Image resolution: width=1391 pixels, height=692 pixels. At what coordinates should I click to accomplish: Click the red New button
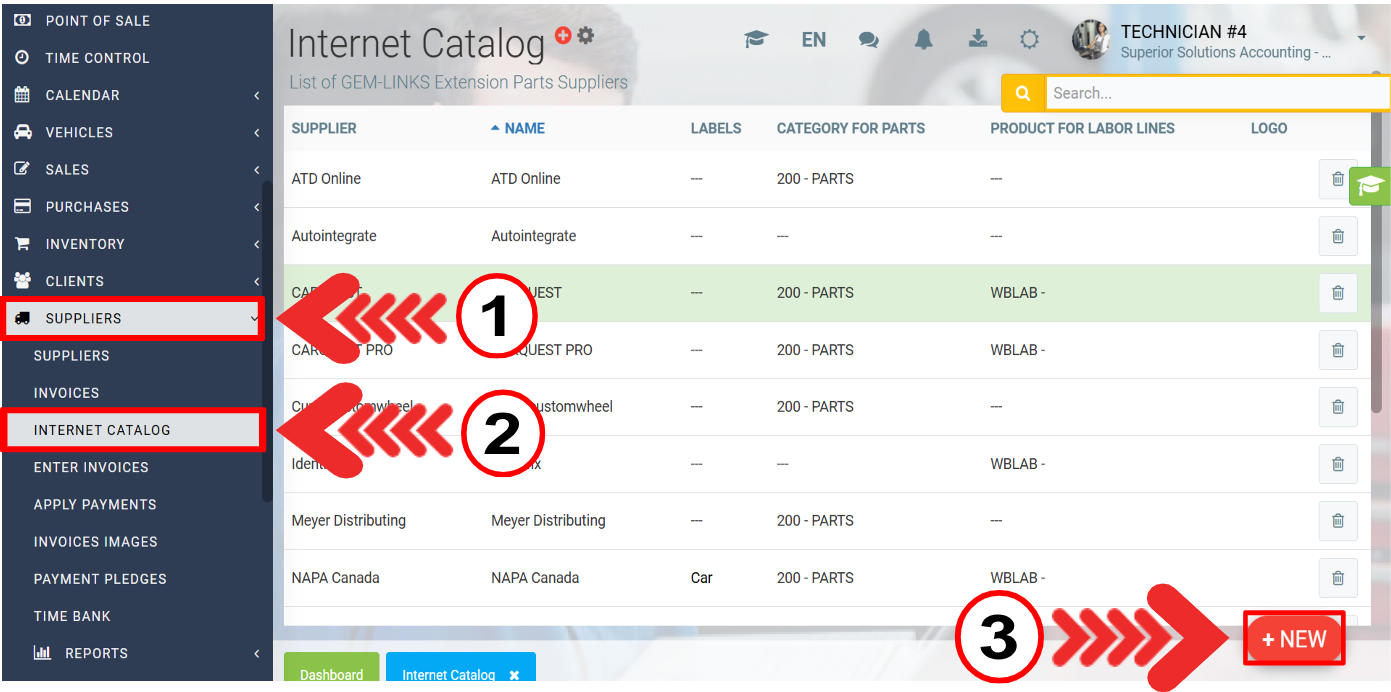pyautogui.click(x=1294, y=639)
